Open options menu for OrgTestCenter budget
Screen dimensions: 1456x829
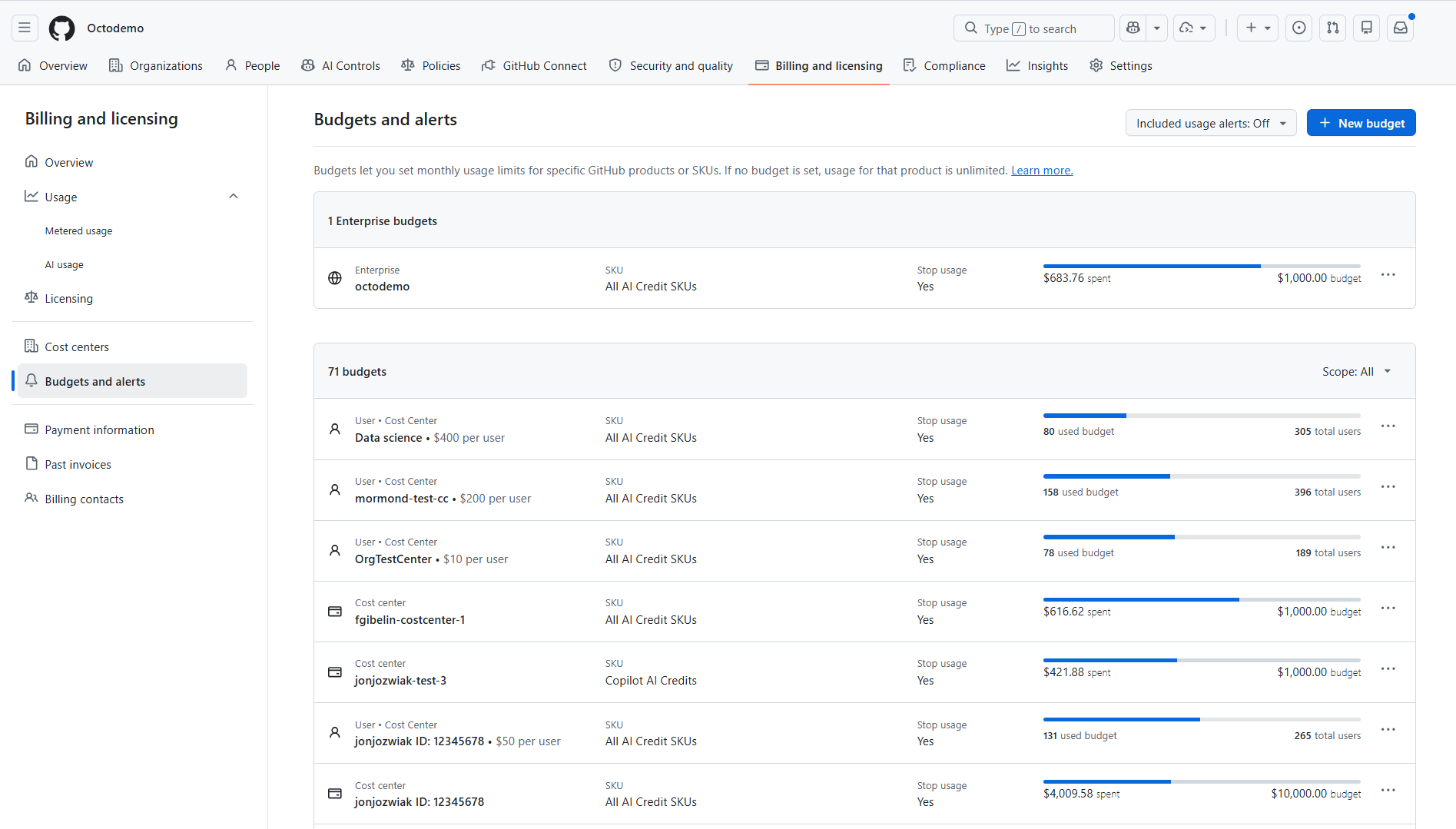pos(1388,548)
